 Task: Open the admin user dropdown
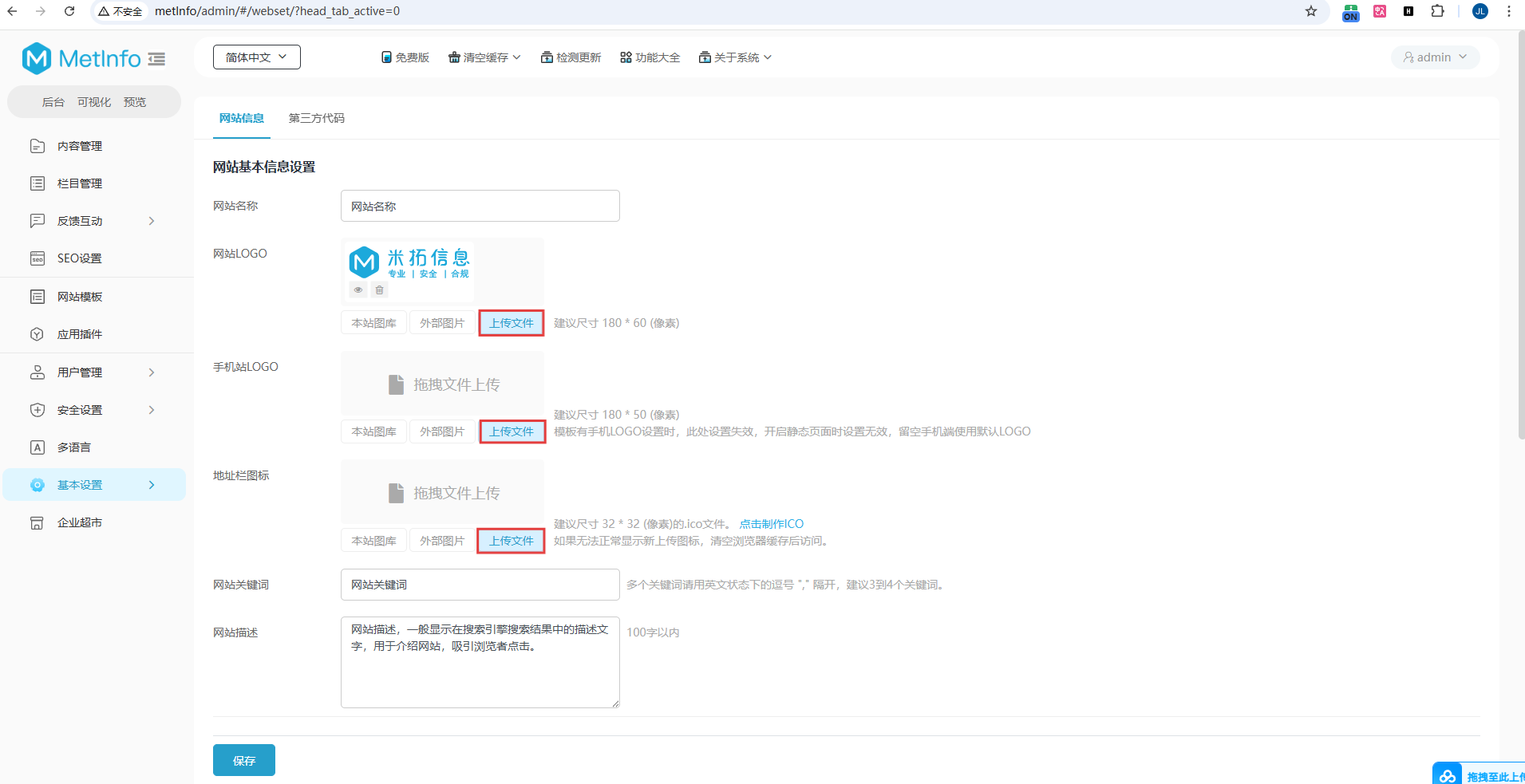click(1435, 57)
